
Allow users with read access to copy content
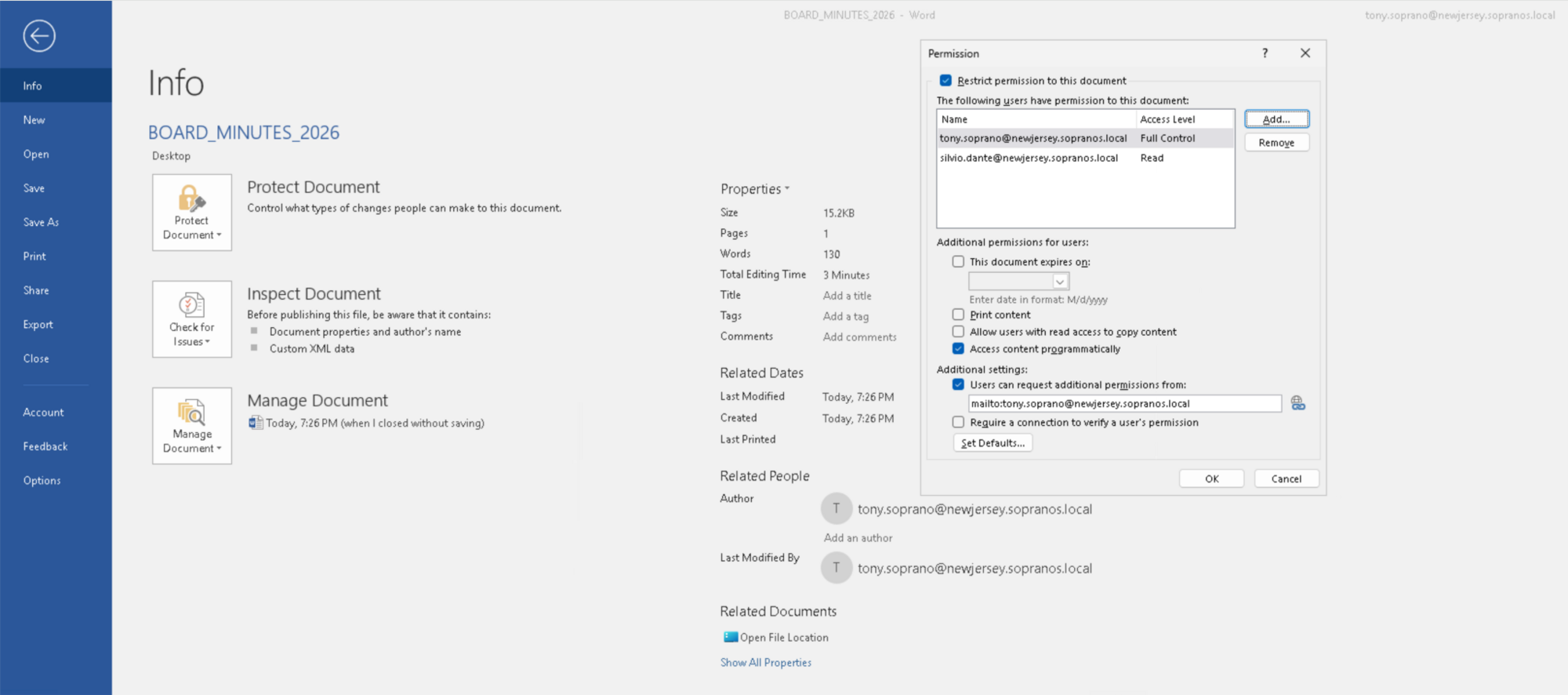click(958, 332)
